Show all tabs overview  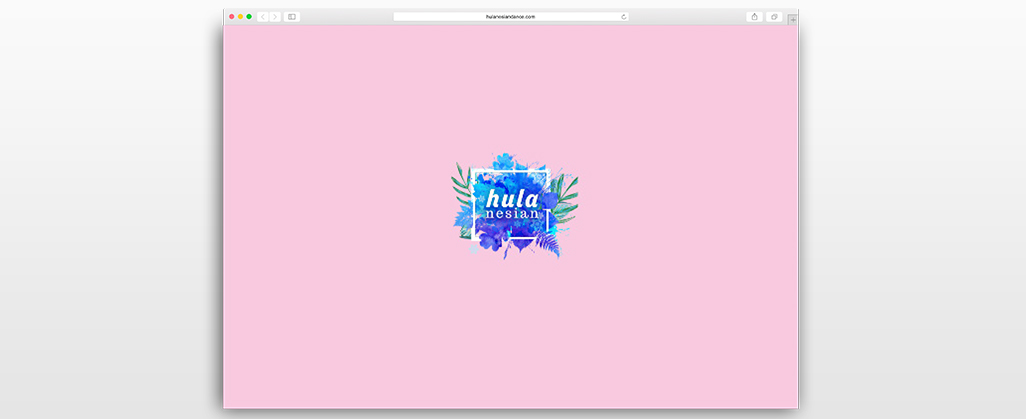pos(774,17)
